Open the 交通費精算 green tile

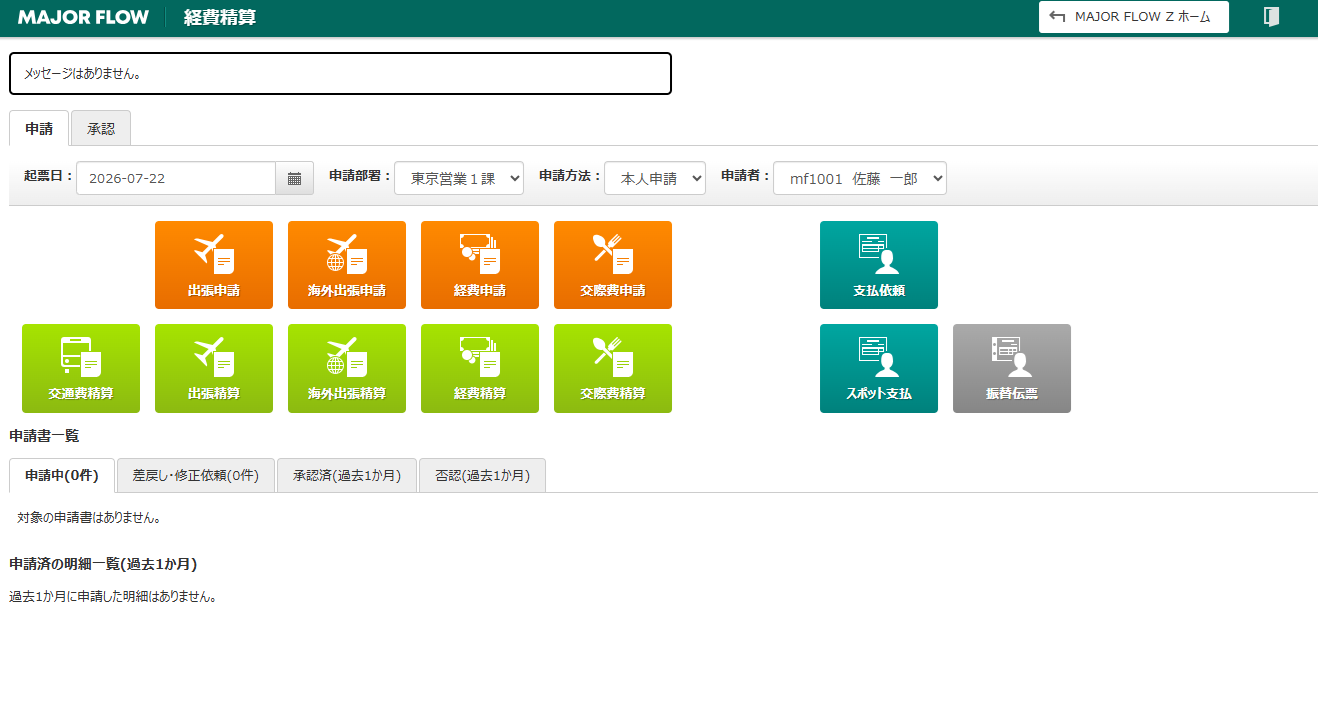pos(81,368)
